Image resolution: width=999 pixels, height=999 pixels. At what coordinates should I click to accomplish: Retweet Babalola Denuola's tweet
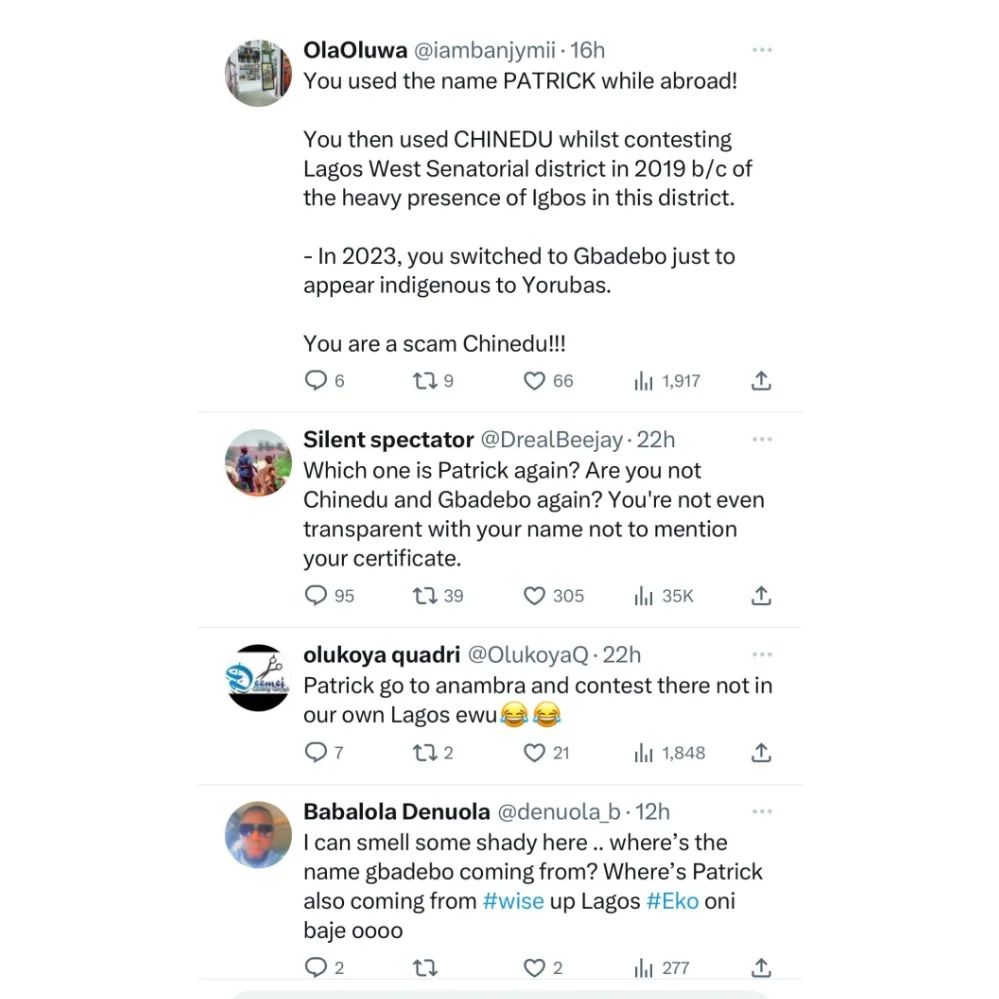425,968
